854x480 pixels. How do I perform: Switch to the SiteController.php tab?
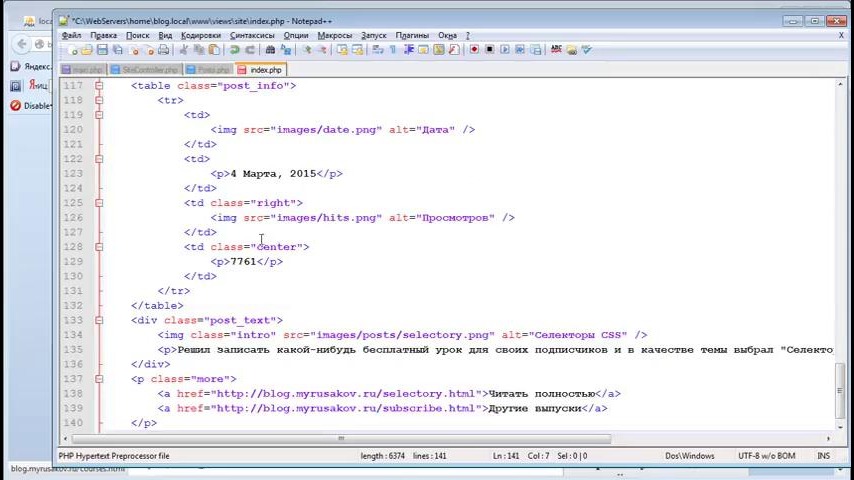(149, 70)
